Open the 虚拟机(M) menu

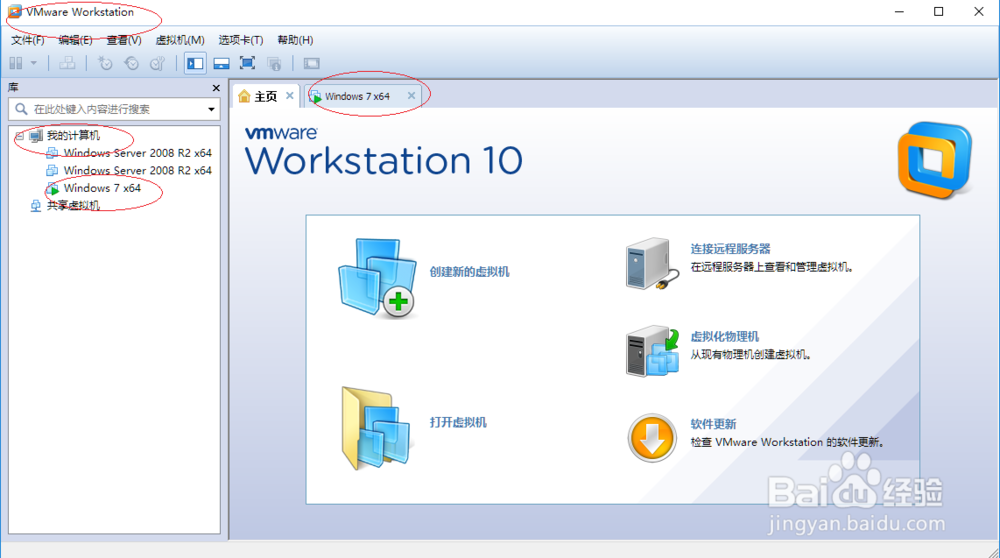point(180,40)
